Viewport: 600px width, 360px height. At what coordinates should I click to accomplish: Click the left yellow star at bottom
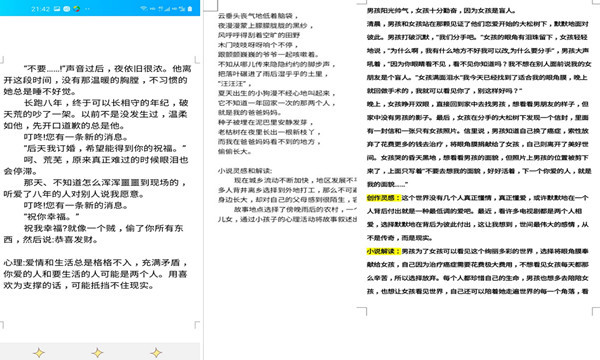tap(39, 352)
